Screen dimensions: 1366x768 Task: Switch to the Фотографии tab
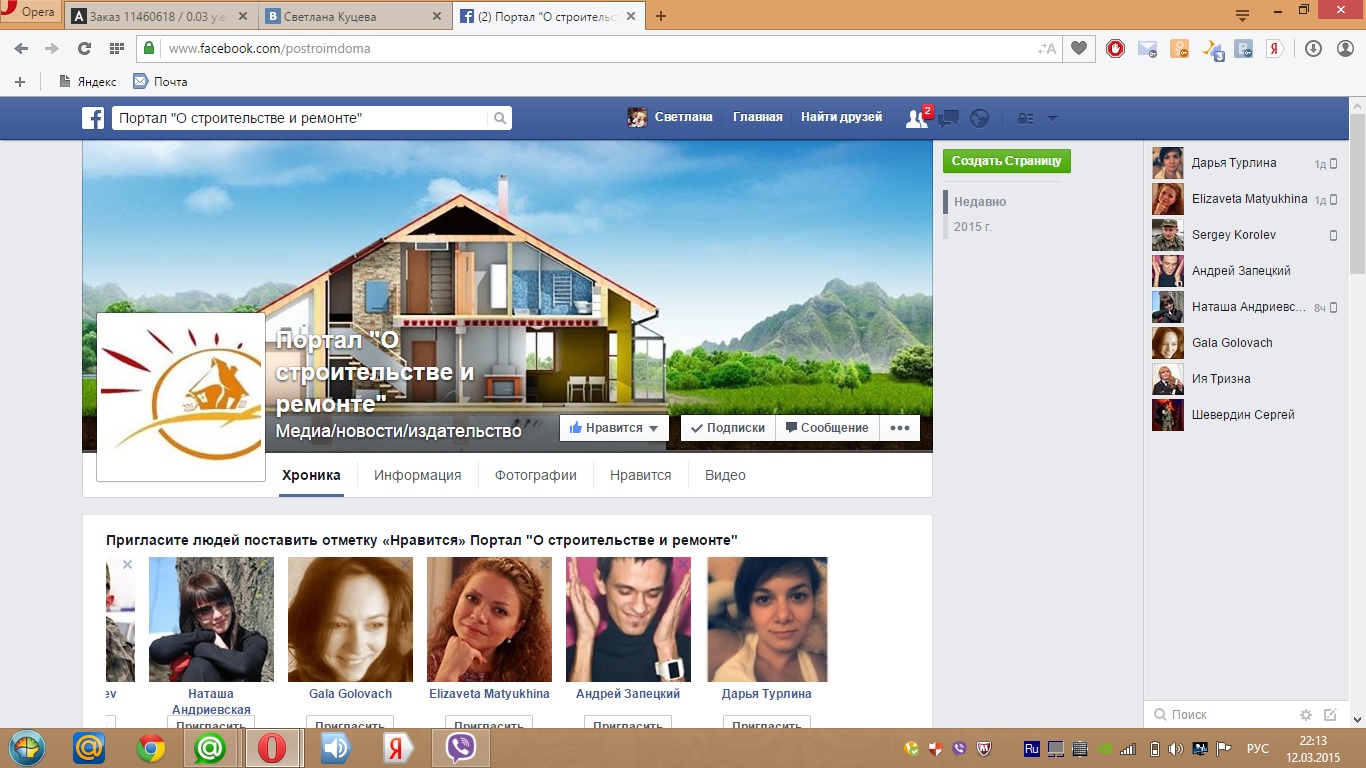click(536, 475)
